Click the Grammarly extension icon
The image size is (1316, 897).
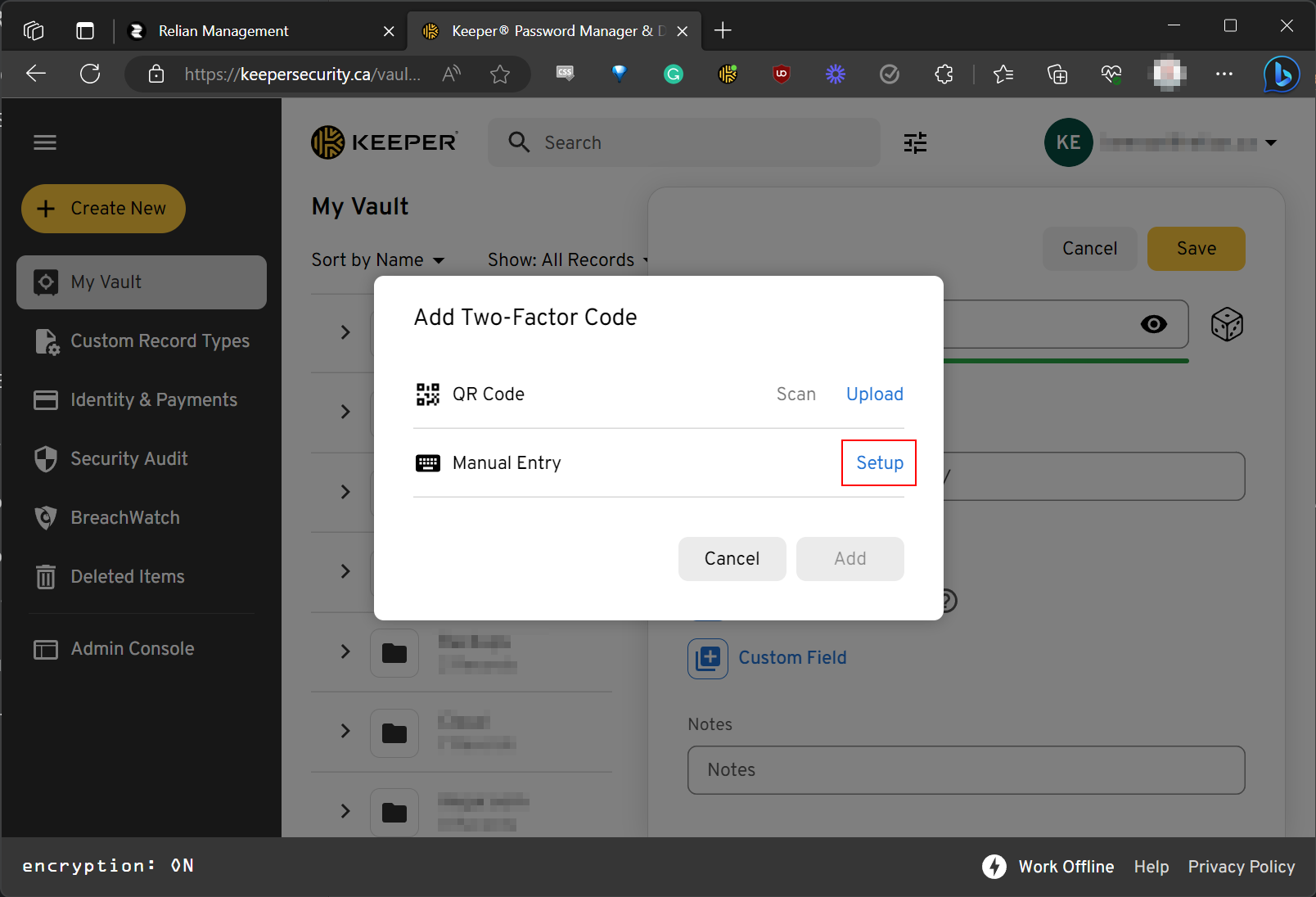tap(674, 74)
